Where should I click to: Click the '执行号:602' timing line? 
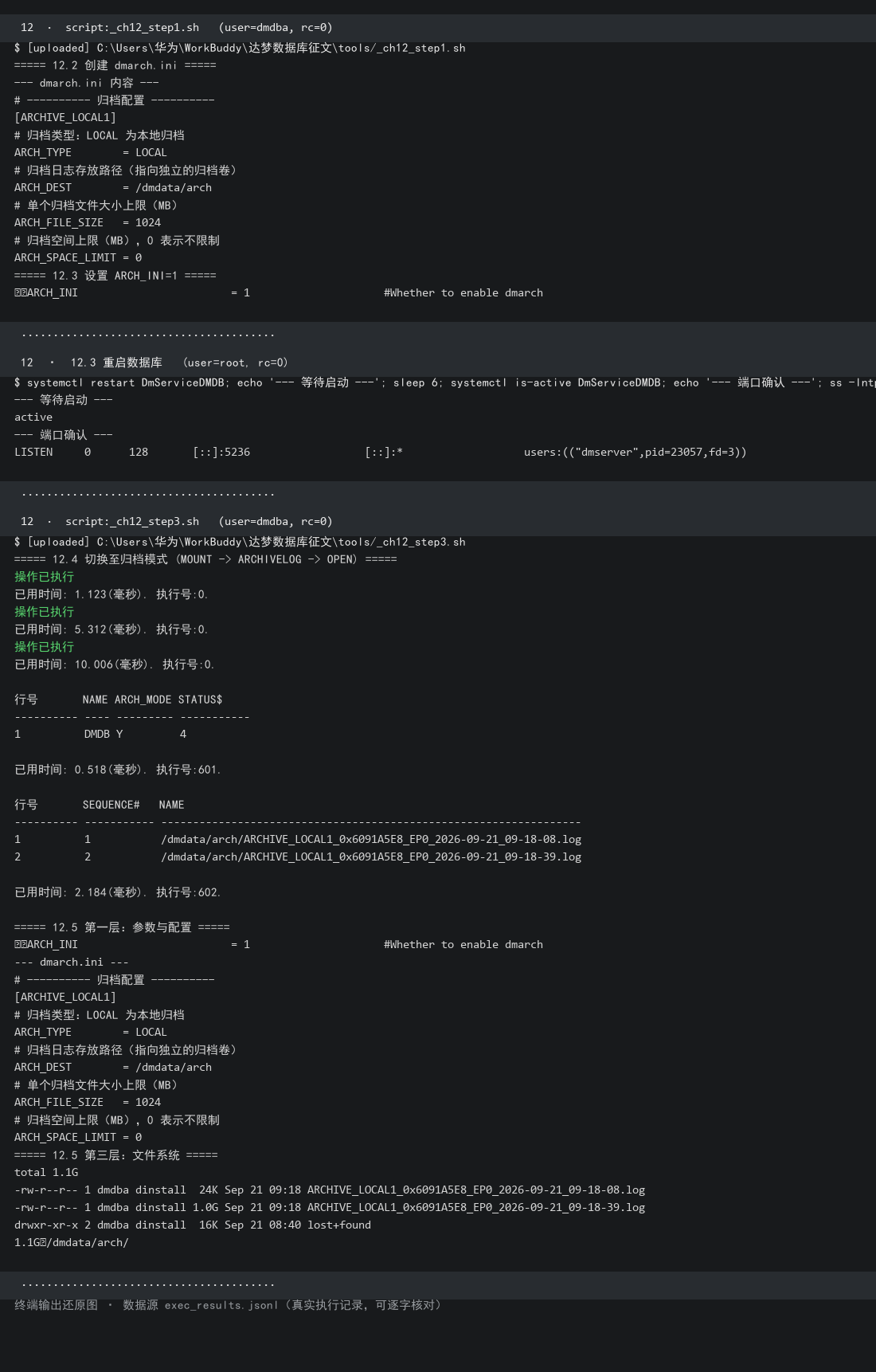[118, 892]
